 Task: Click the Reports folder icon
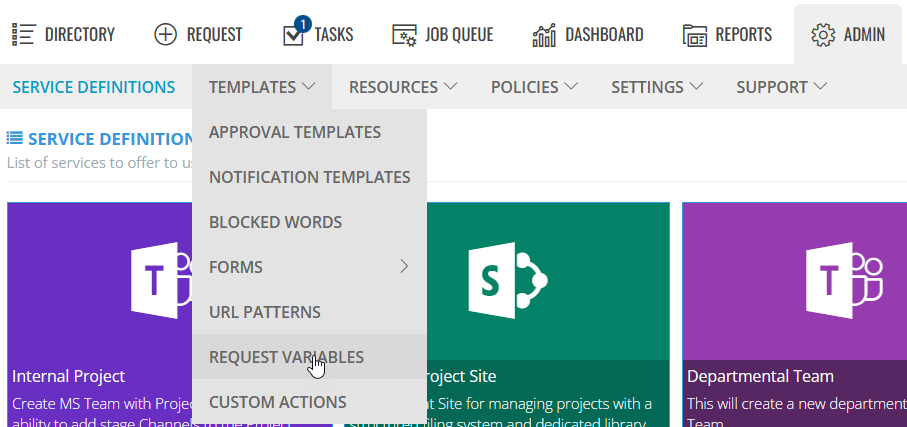[695, 35]
